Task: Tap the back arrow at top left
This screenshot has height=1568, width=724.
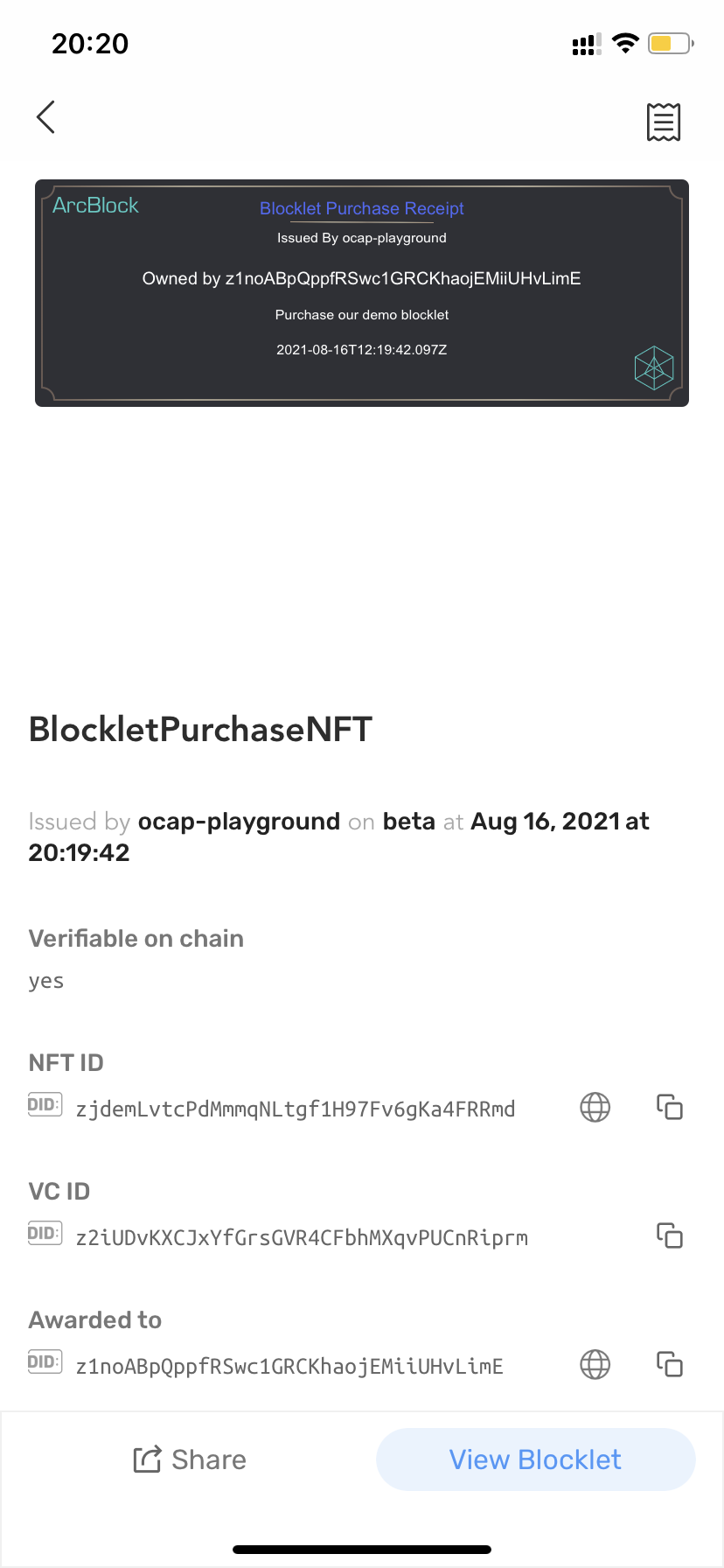Action: [x=45, y=117]
